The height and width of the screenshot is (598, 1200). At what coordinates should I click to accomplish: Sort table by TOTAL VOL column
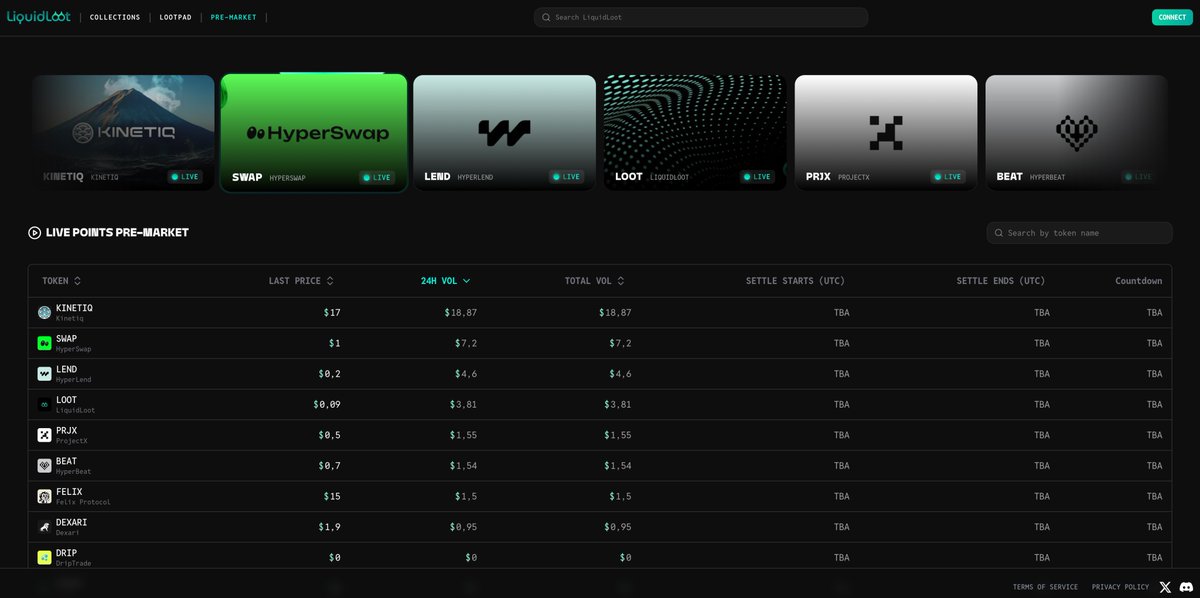(x=594, y=281)
